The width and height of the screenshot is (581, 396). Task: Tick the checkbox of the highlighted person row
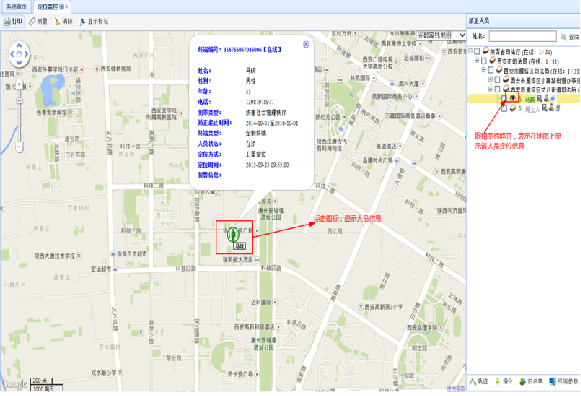(503, 99)
